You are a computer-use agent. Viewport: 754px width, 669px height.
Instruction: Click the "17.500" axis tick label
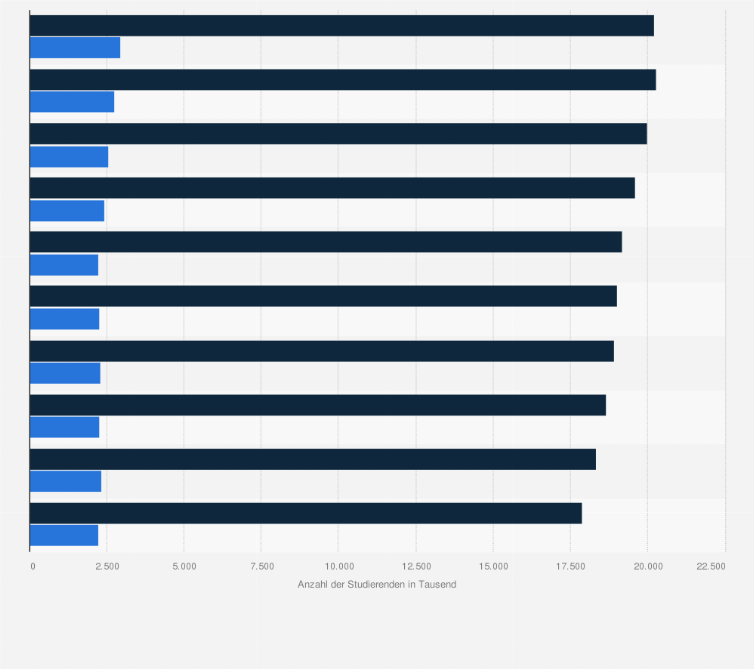(570, 566)
